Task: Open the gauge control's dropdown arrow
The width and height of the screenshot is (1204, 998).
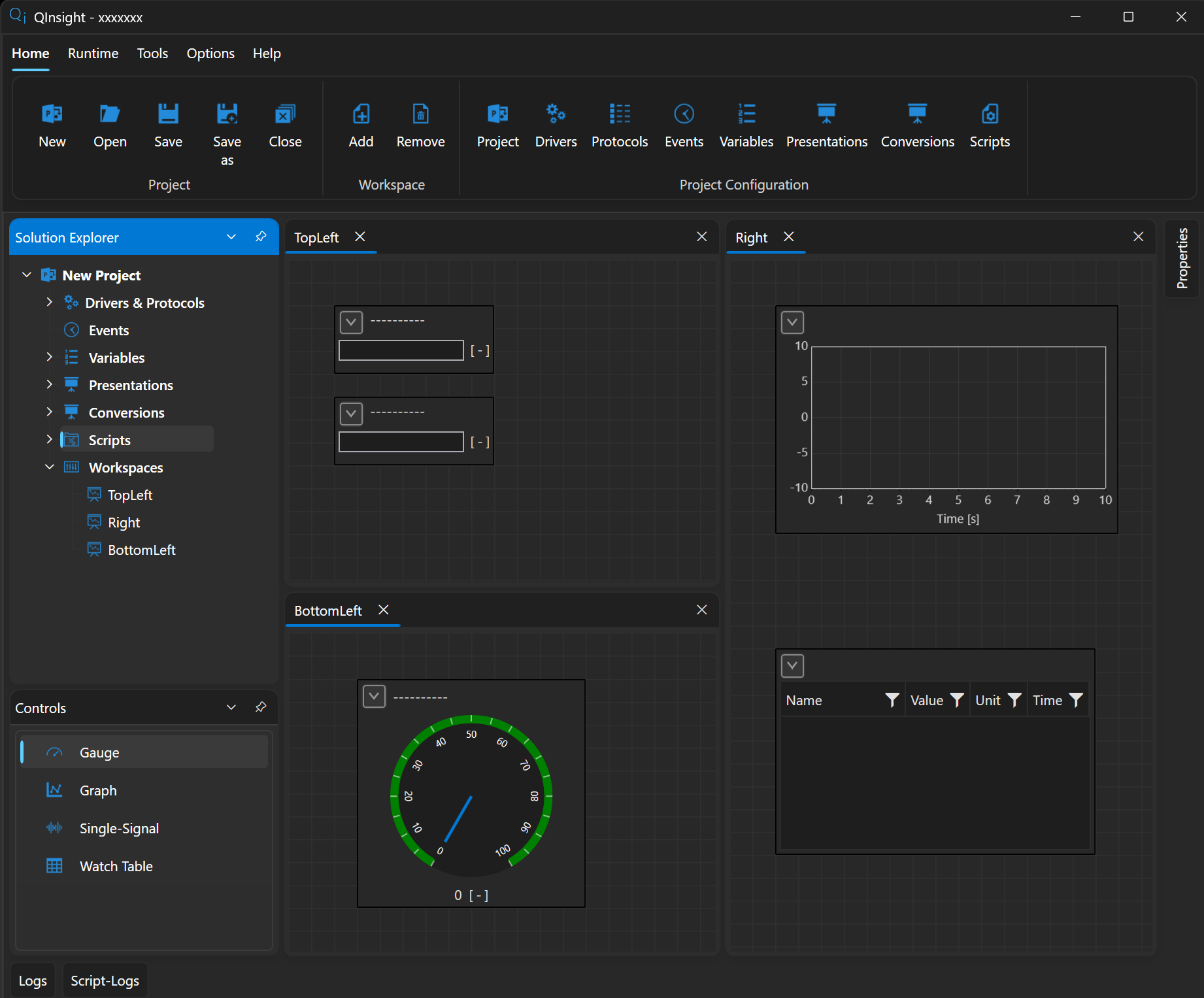Action: pos(375,697)
